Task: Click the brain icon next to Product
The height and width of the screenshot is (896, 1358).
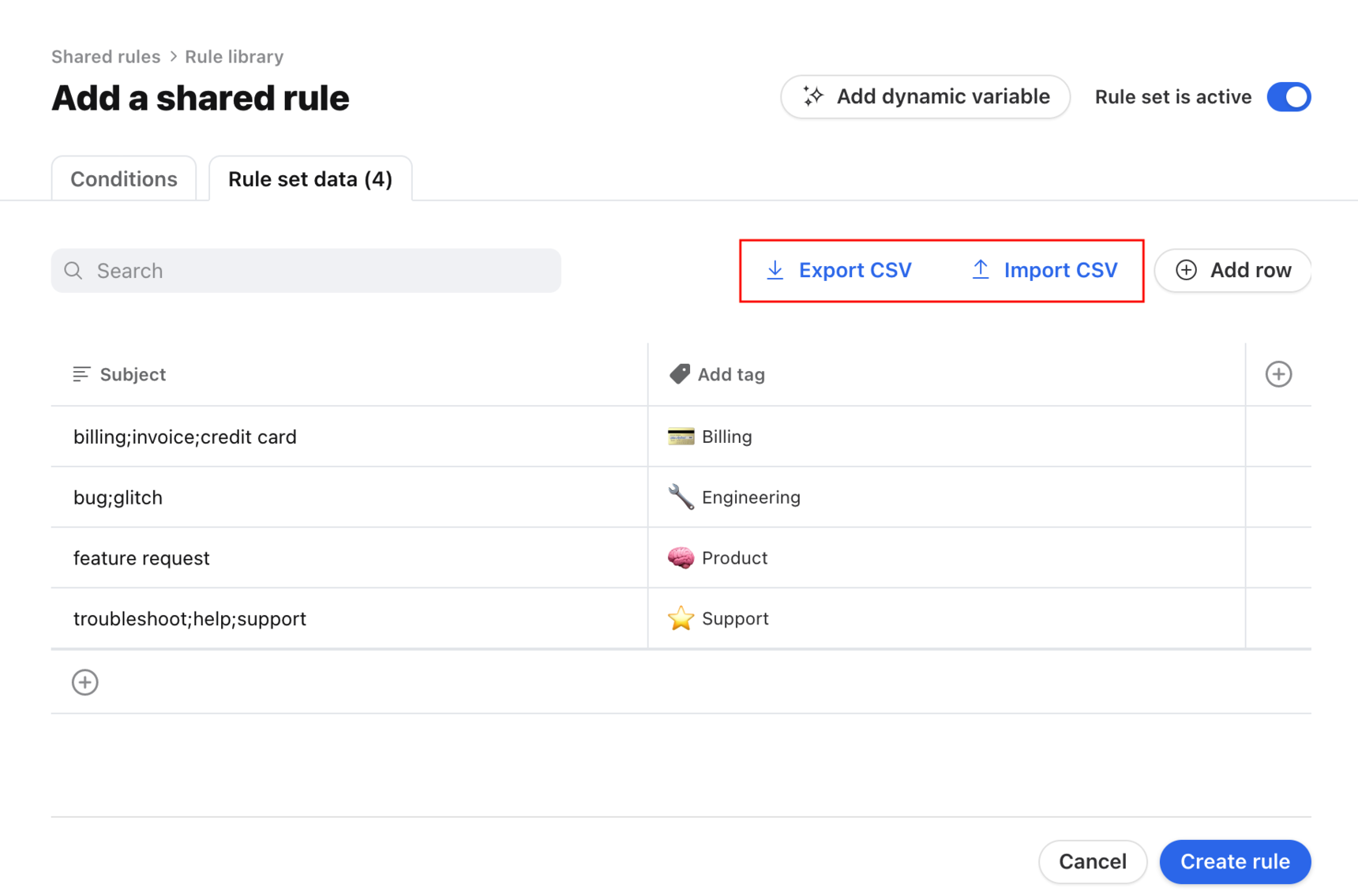Action: click(x=679, y=557)
